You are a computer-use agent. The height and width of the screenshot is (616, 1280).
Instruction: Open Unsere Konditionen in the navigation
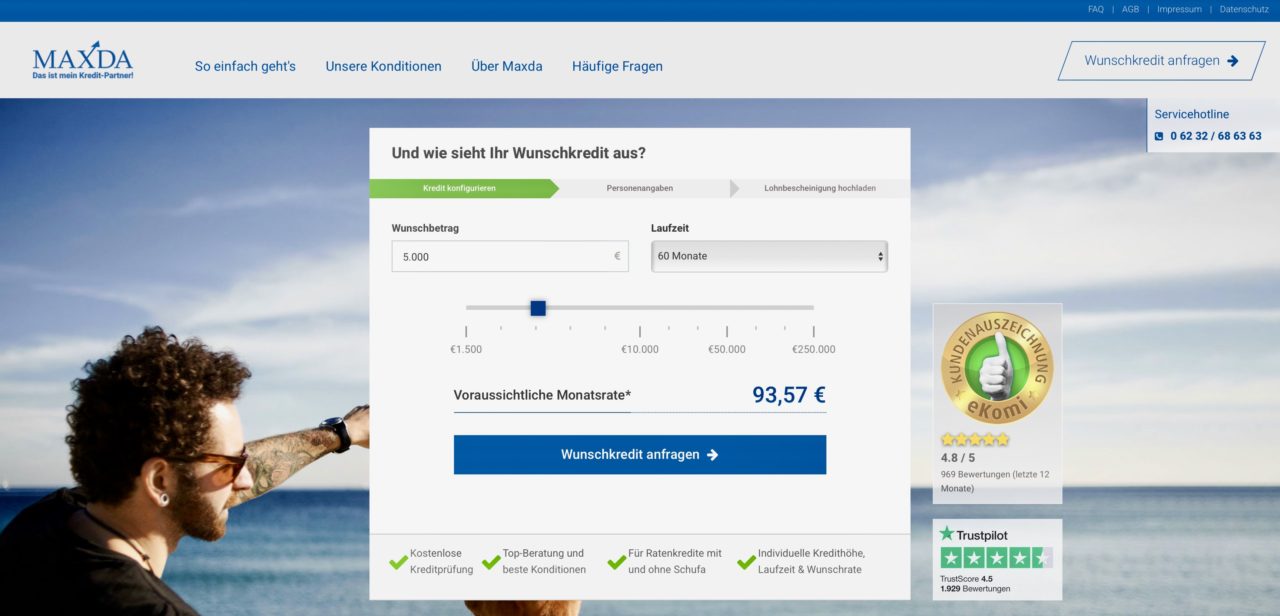383,66
